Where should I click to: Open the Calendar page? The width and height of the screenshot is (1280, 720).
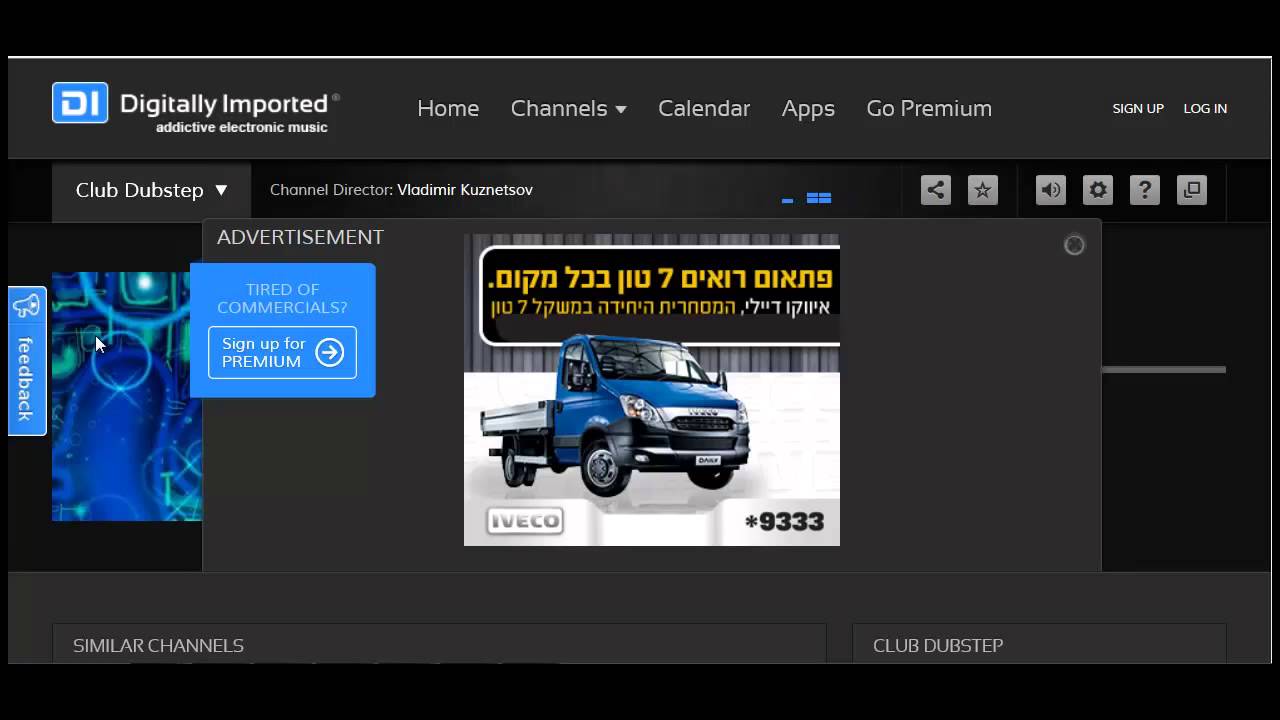pos(704,108)
